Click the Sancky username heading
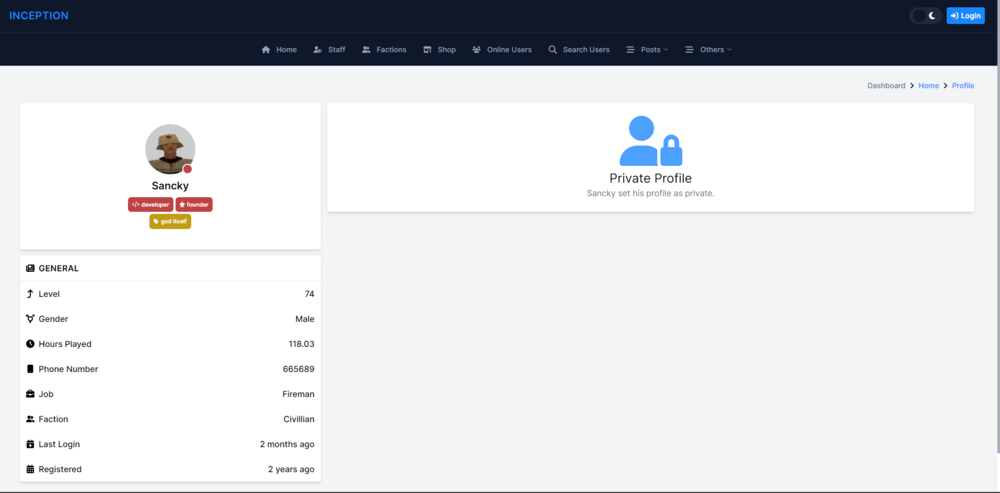This screenshot has height=493, width=1000. click(x=170, y=186)
